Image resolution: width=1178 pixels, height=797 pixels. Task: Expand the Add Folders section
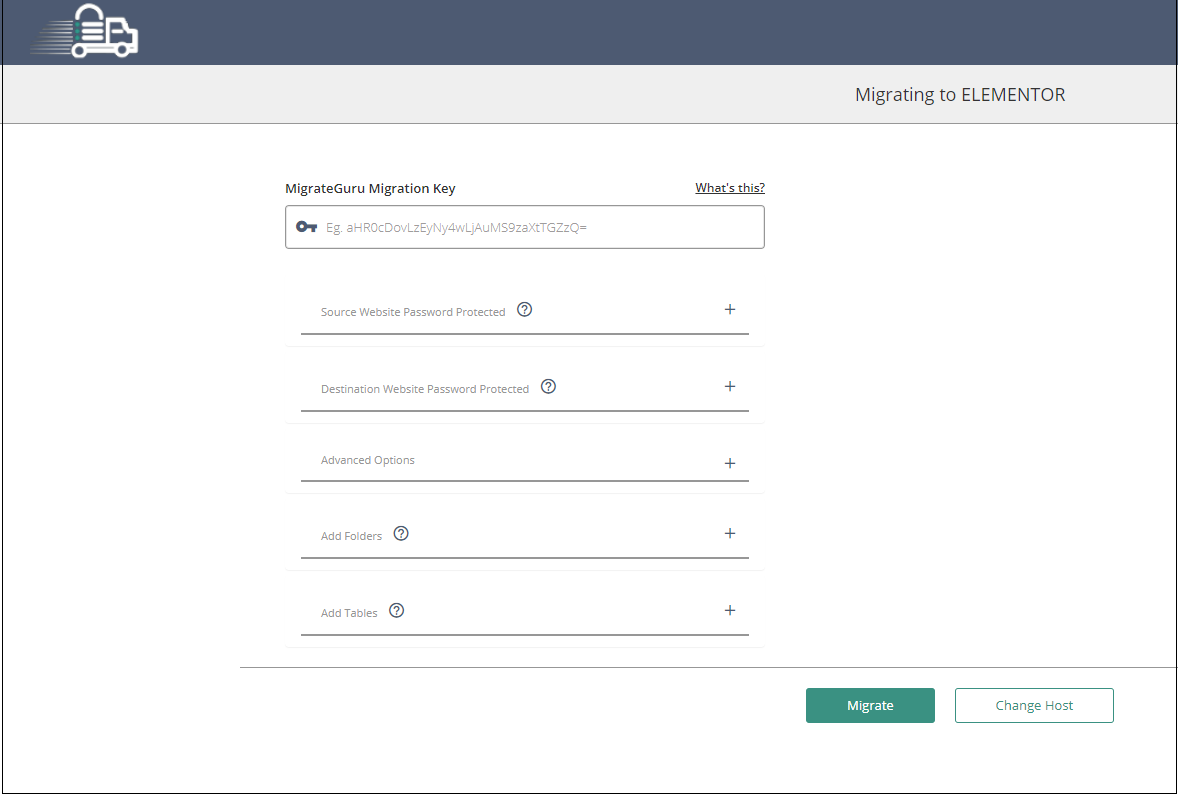pos(730,533)
